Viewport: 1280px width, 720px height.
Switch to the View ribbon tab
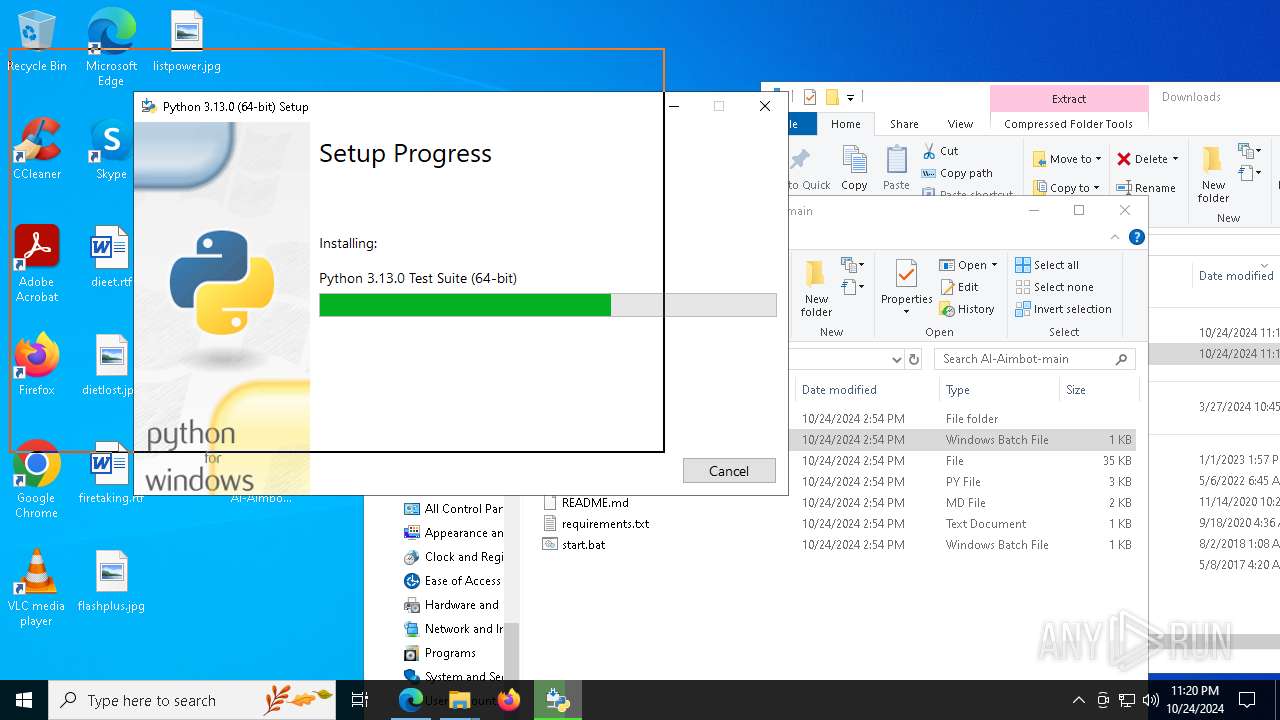960,124
